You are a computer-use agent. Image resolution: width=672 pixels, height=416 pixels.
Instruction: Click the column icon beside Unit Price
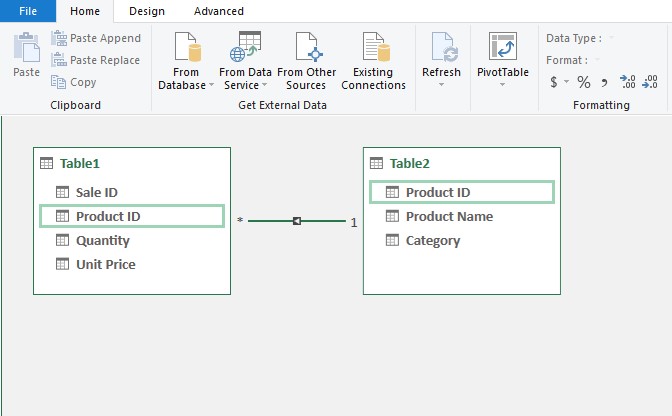[62, 264]
